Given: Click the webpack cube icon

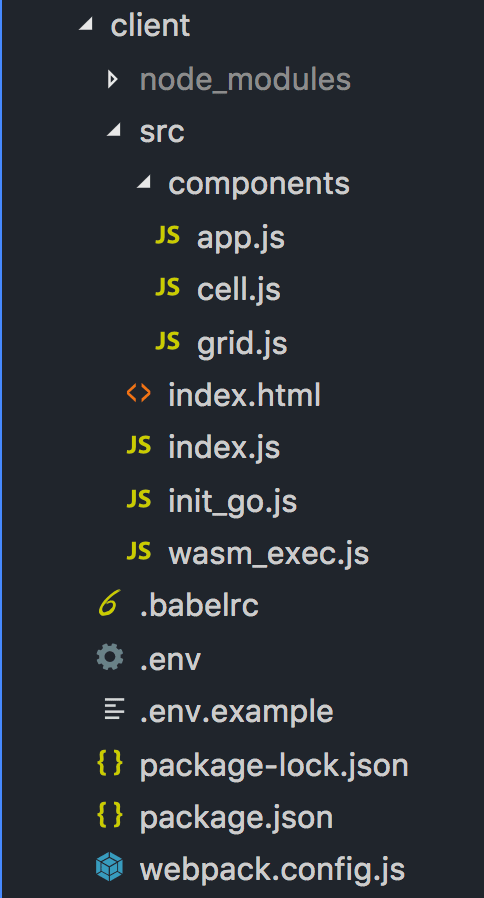Looking at the screenshot, I should (109, 867).
